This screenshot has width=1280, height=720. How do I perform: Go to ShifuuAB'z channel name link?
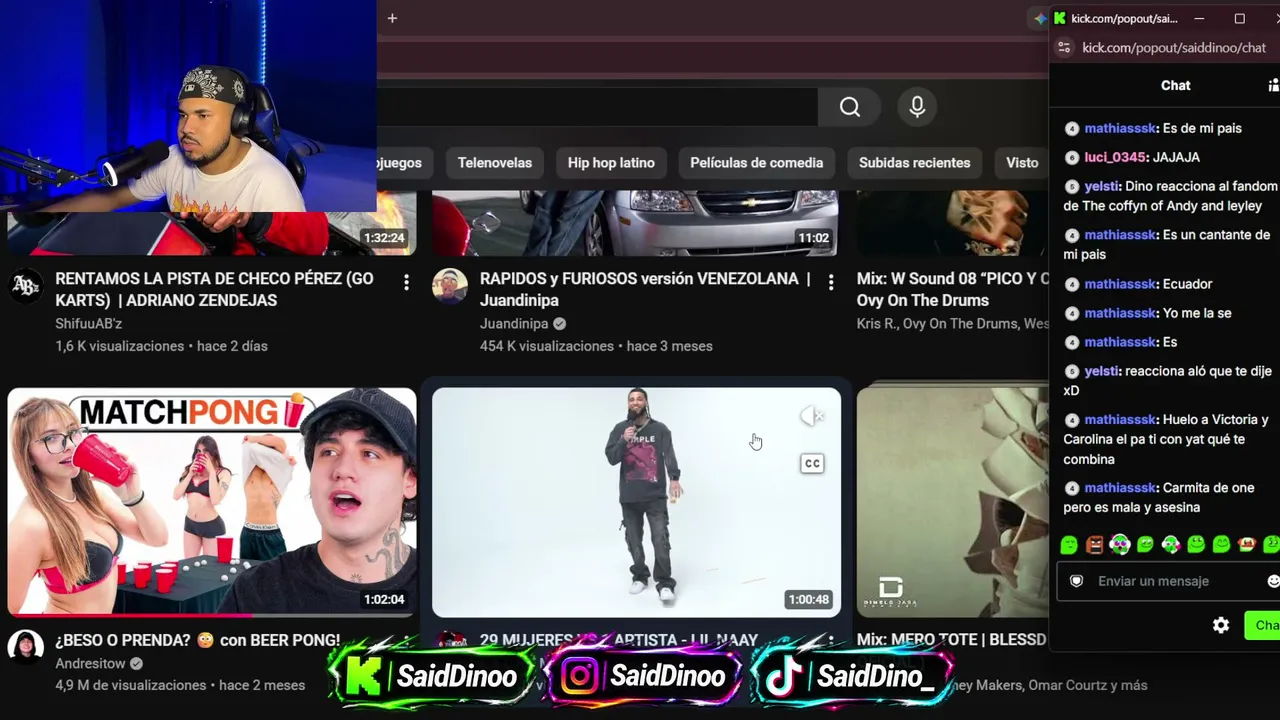pos(89,324)
